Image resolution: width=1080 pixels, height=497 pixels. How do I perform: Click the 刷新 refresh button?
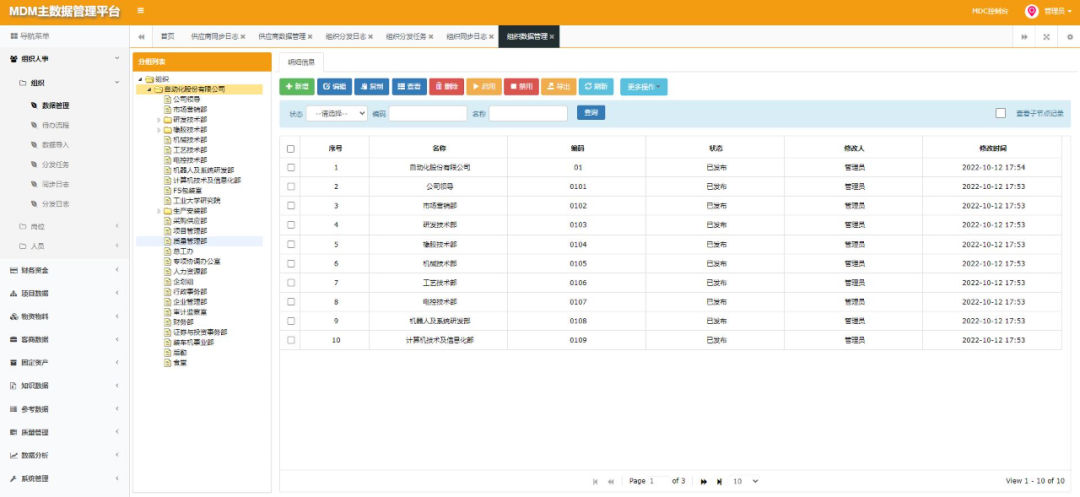click(x=596, y=87)
